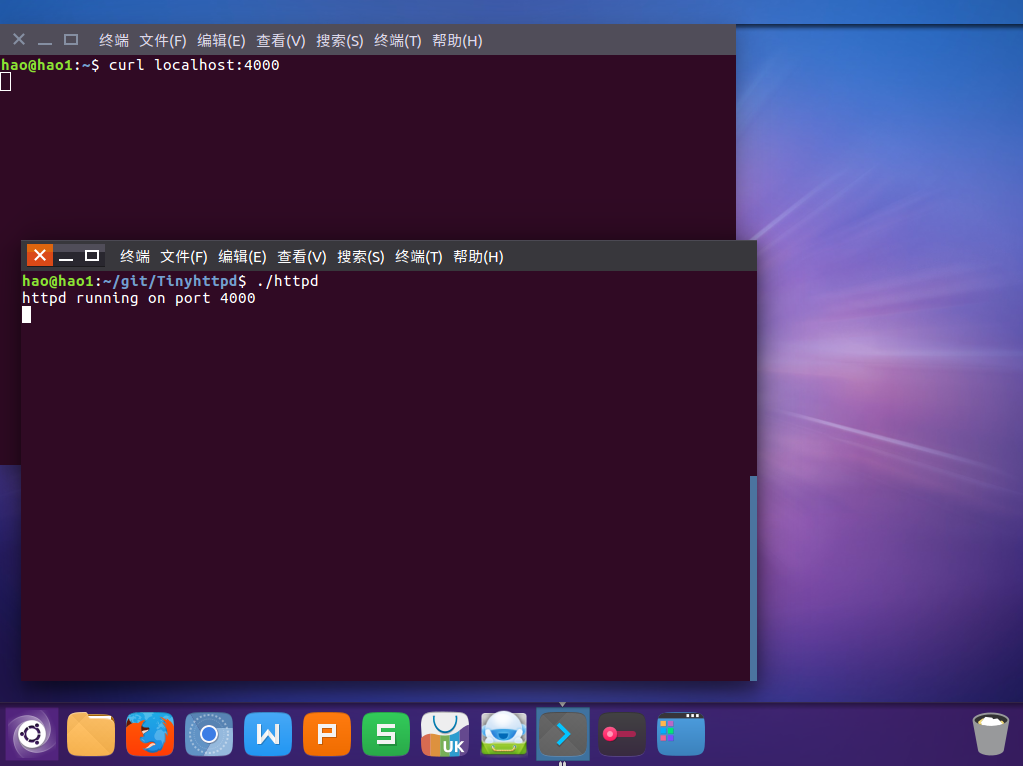This screenshot has width=1023, height=766.
Task: Click the blinking cursor after httpd output
Action: click(27, 314)
